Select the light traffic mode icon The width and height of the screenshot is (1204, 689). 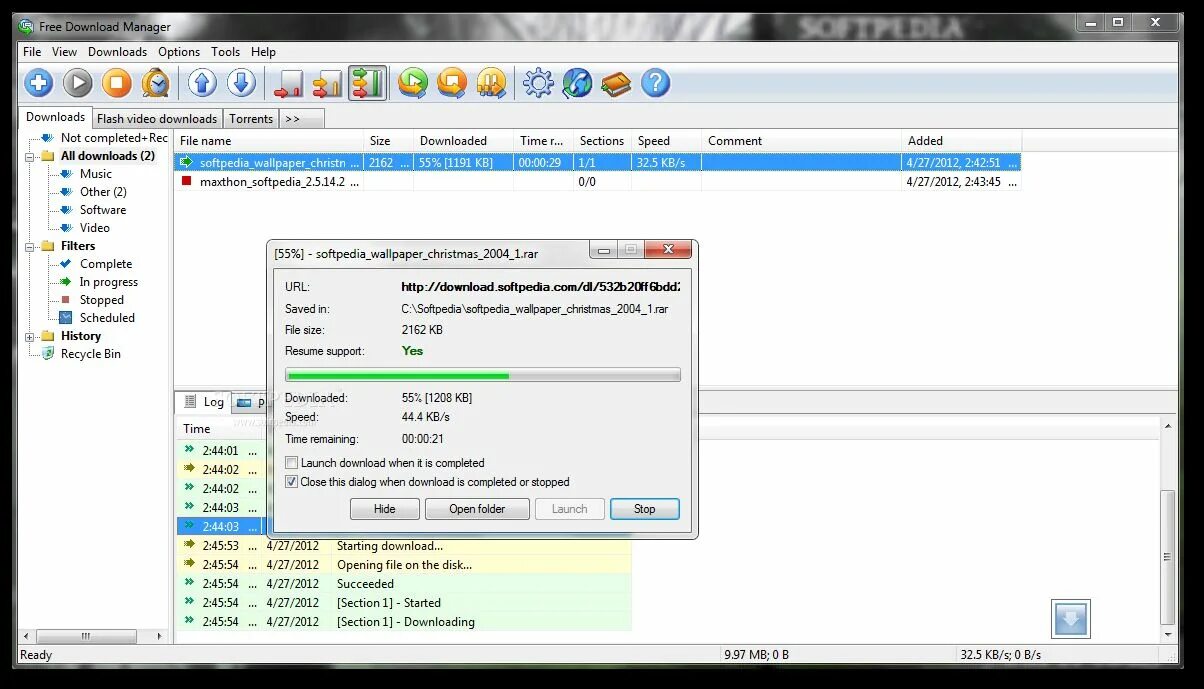pos(290,83)
